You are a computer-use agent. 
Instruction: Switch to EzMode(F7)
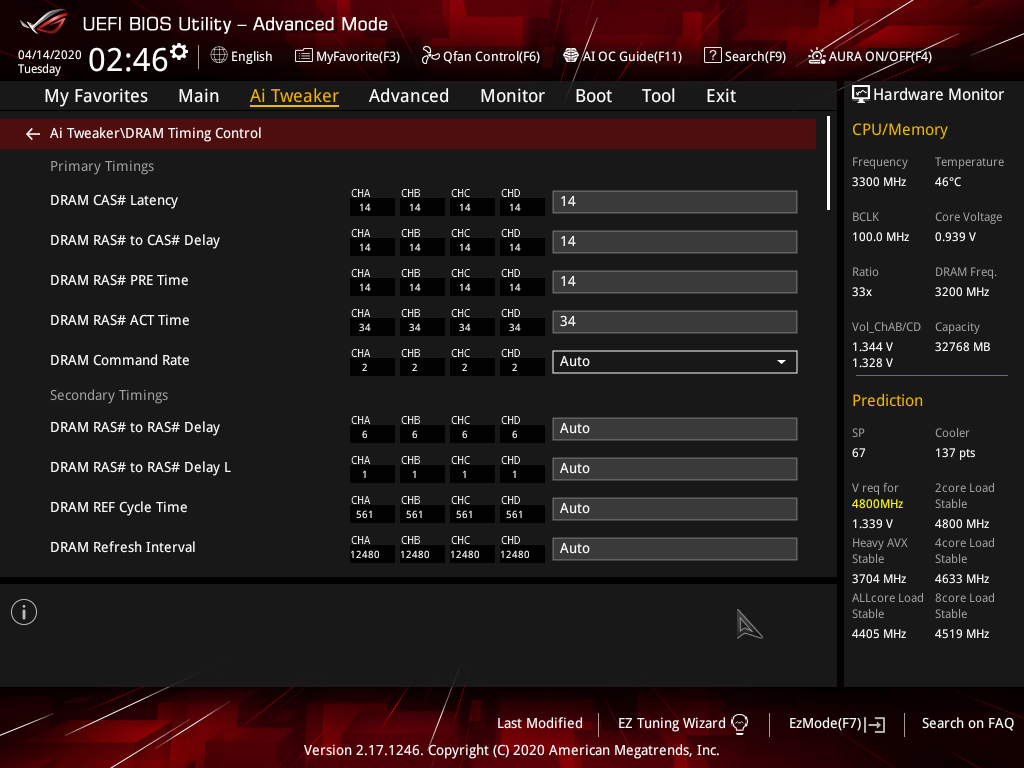[837, 724]
